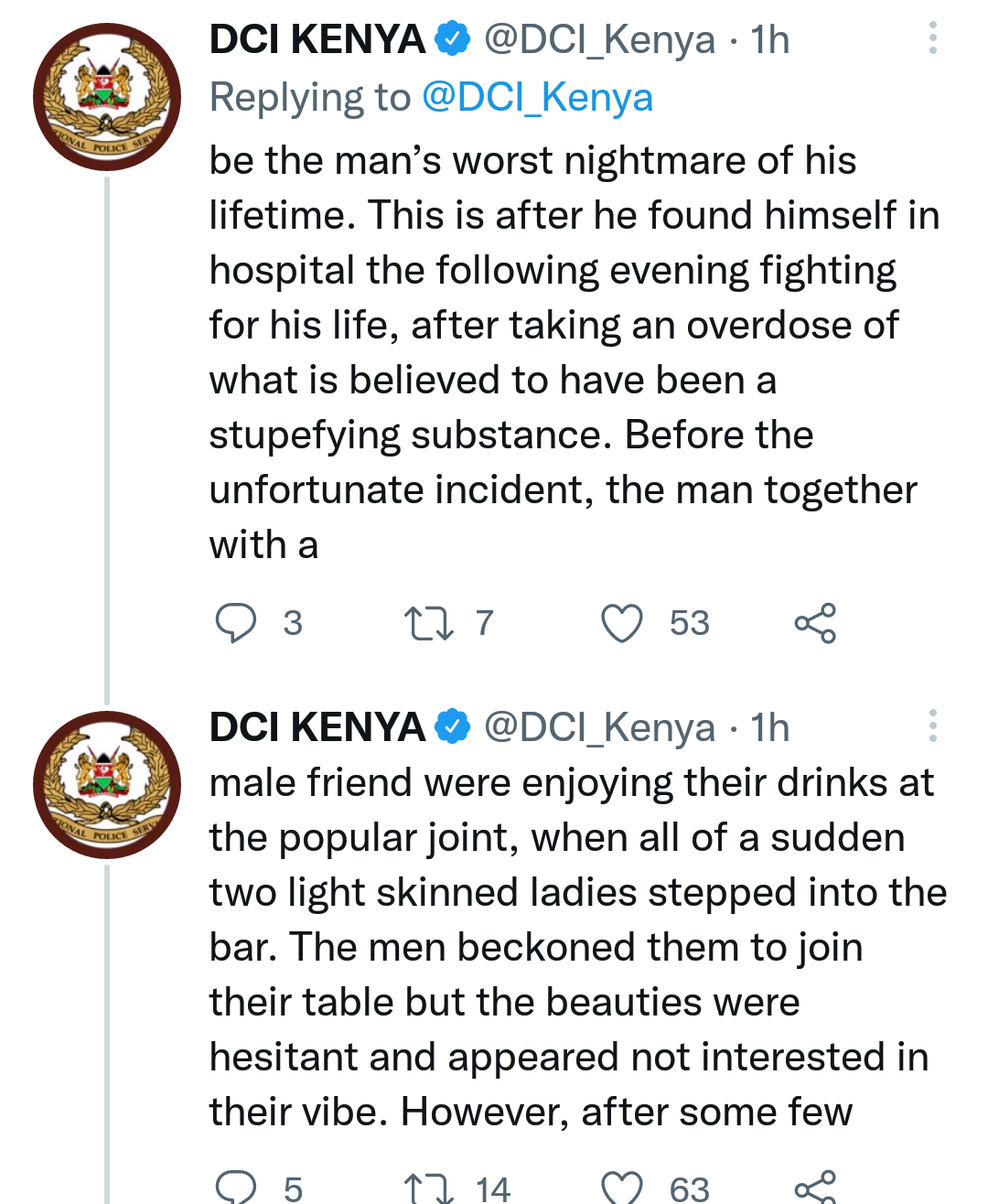This screenshot has width=988, height=1204.
Task: Share the second tweet via share icon
Action: coord(815,1188)
